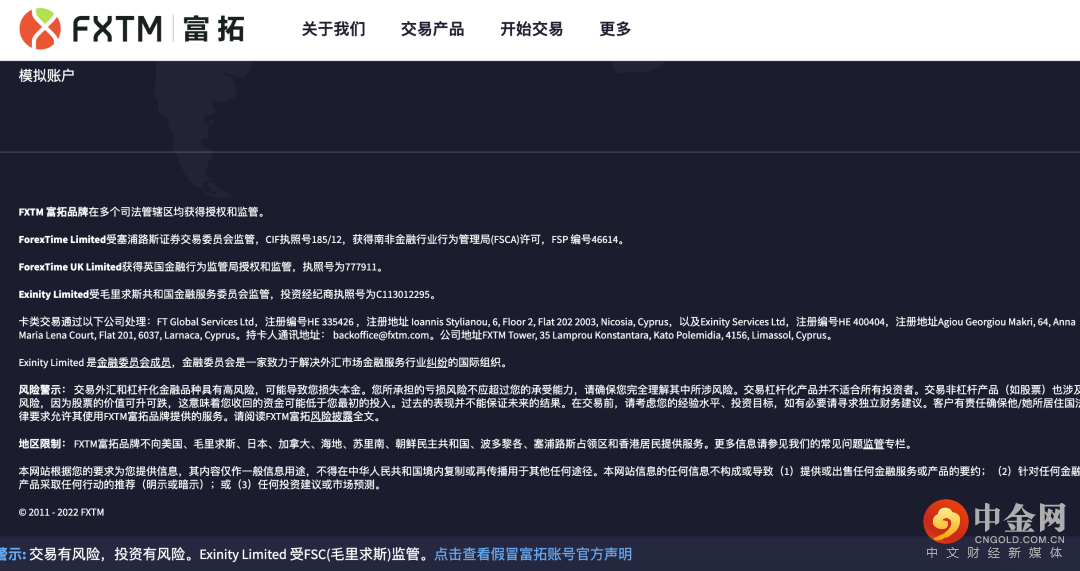
Task: Click the license number 777911 text
Action: pyautogui.click(x=362, y=267)
